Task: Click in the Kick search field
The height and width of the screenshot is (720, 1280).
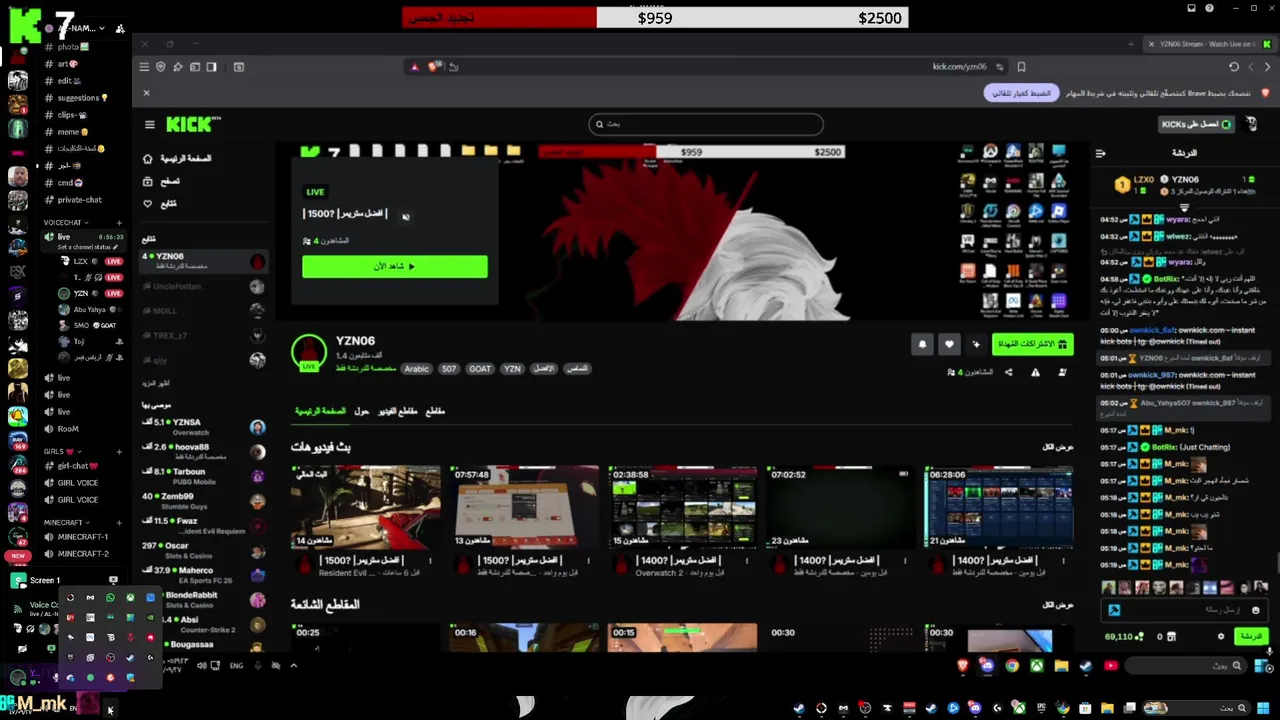Action: coord(706,124)
